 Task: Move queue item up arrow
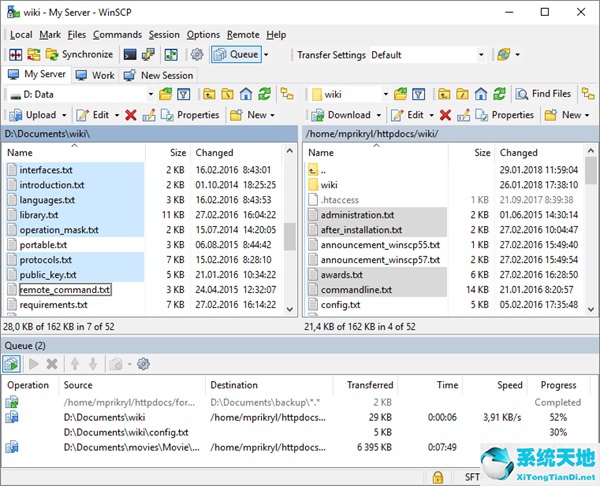tap(75, 364)
